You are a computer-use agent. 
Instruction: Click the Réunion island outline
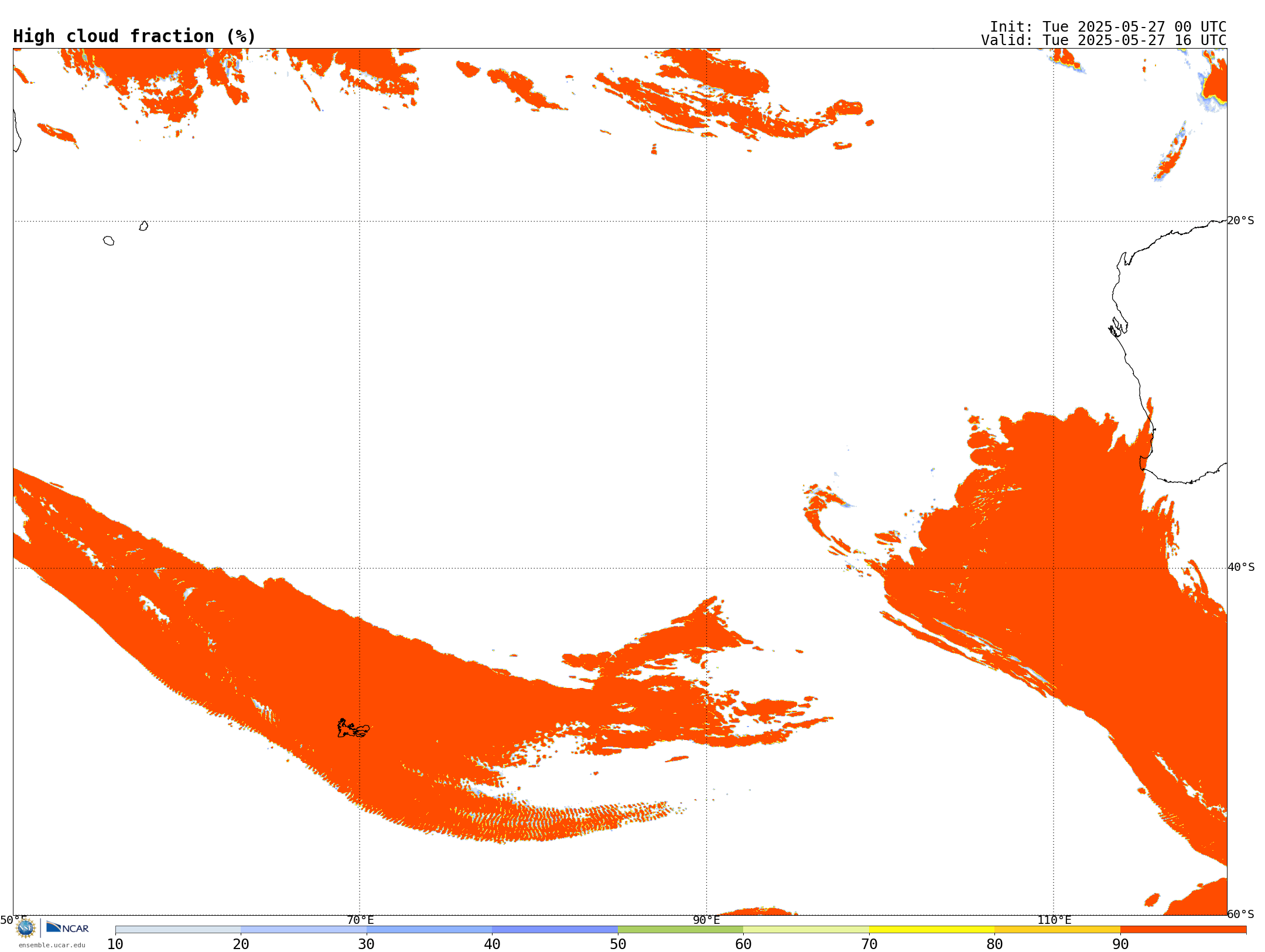coord(108,241)
